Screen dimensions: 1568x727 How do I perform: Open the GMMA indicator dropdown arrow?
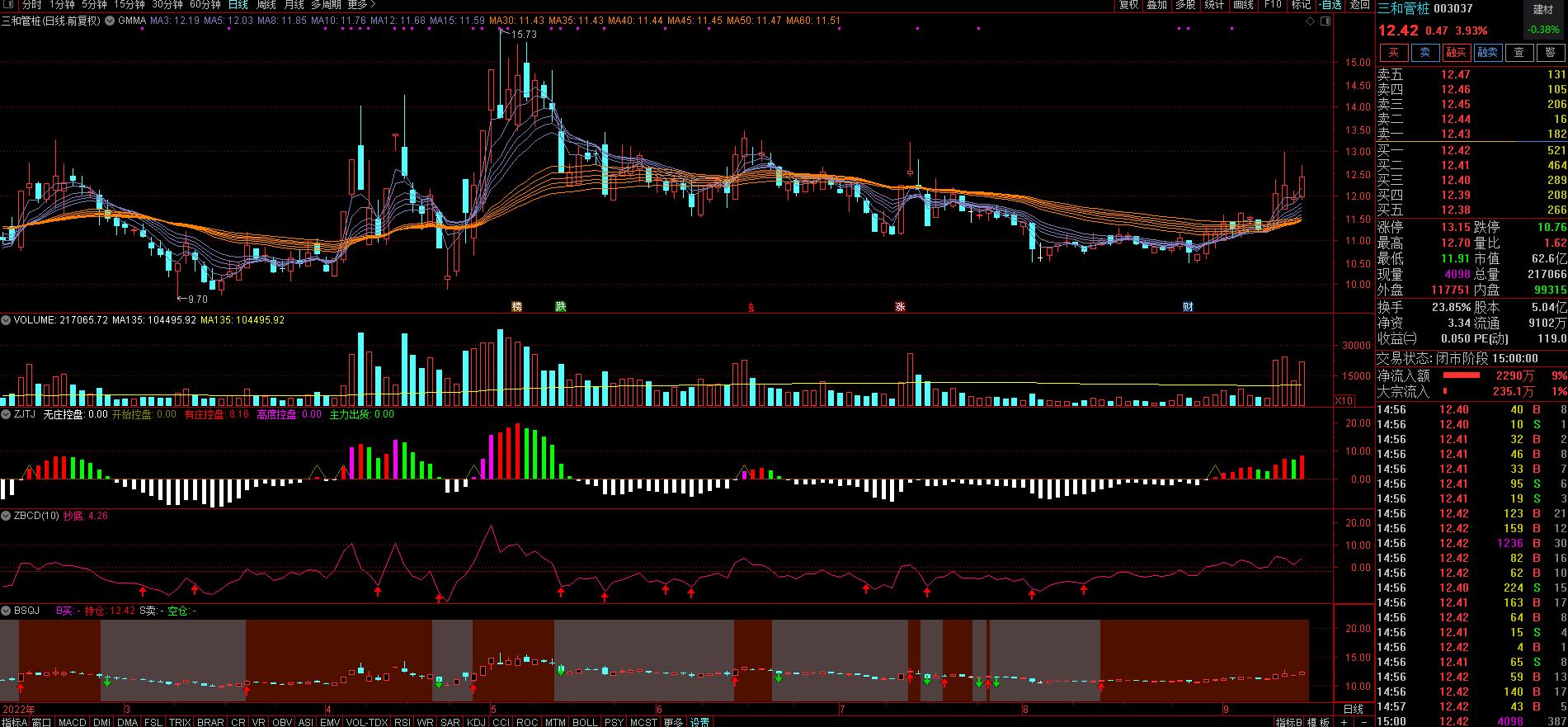[x=108, y=21]
